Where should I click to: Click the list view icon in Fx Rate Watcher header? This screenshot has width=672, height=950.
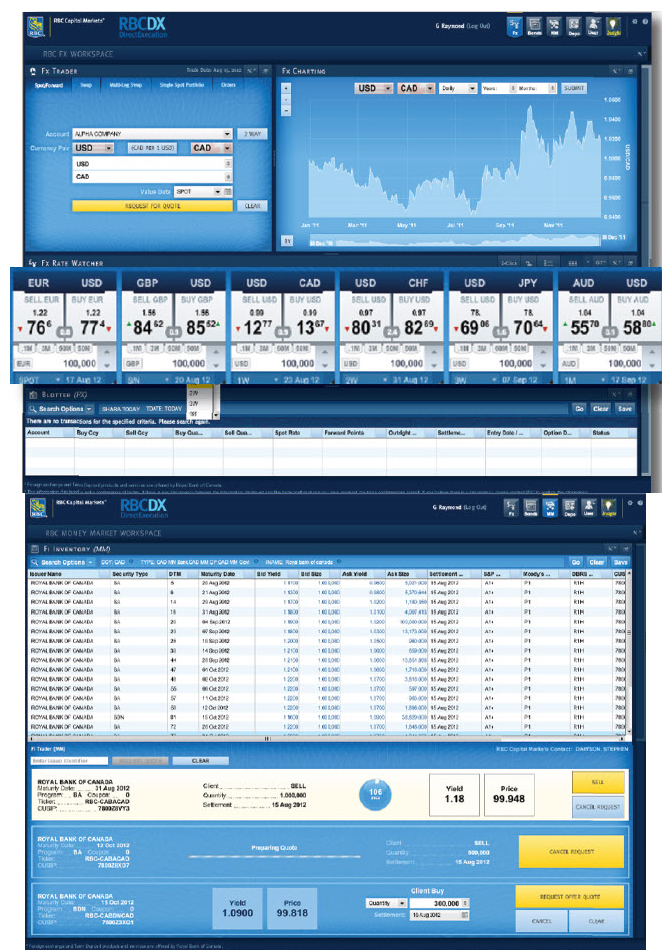(x=548, y=263)
